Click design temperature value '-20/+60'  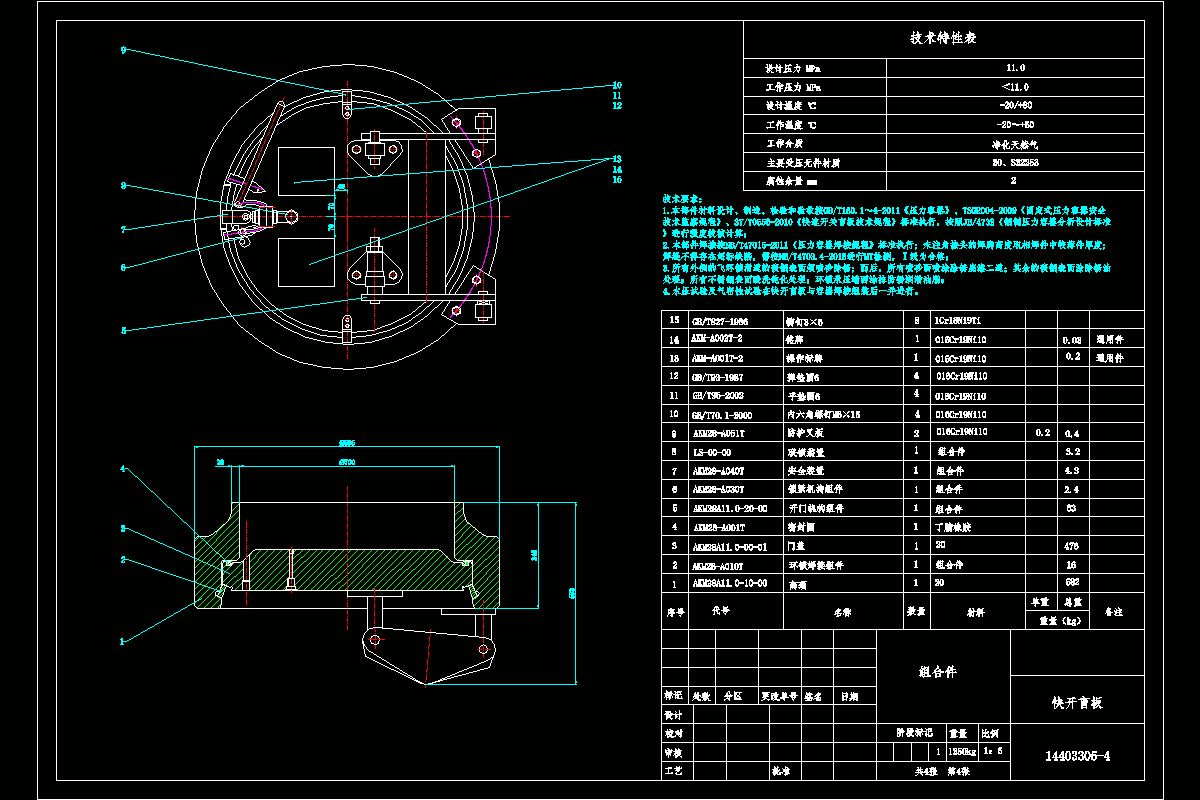pos(1015,106)
